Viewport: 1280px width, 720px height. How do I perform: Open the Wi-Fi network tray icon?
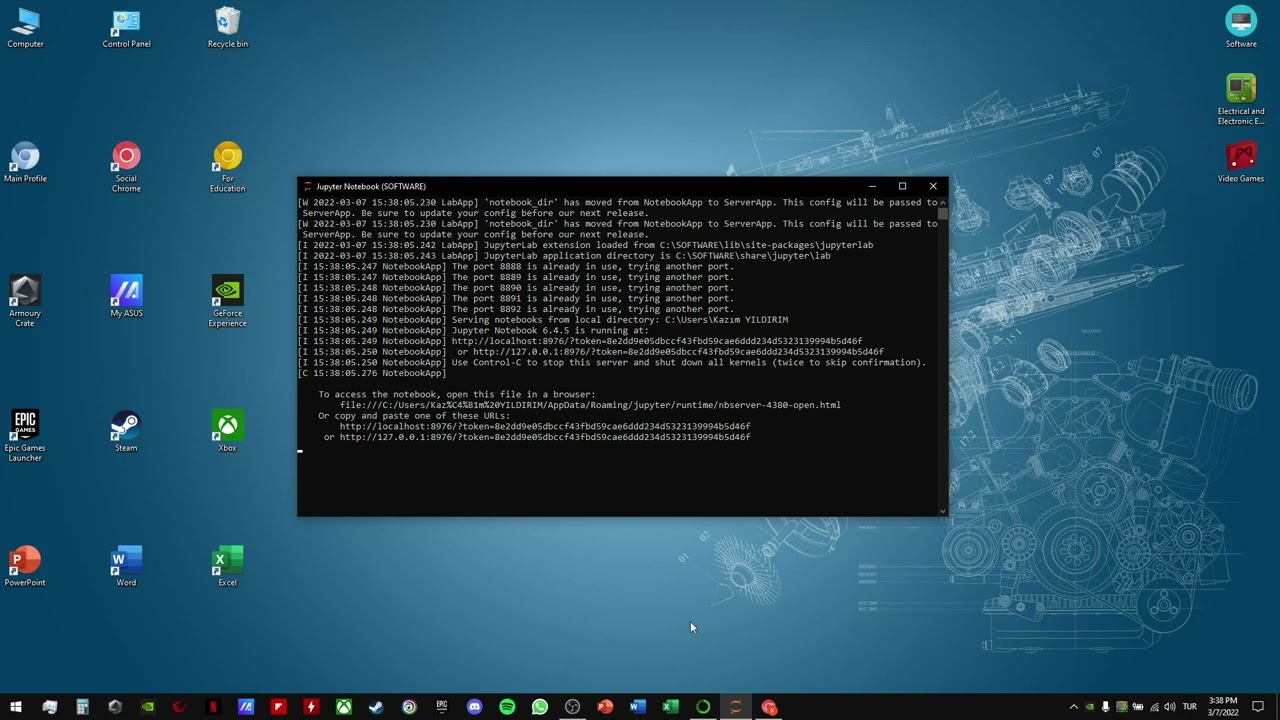click(1154, 707)
